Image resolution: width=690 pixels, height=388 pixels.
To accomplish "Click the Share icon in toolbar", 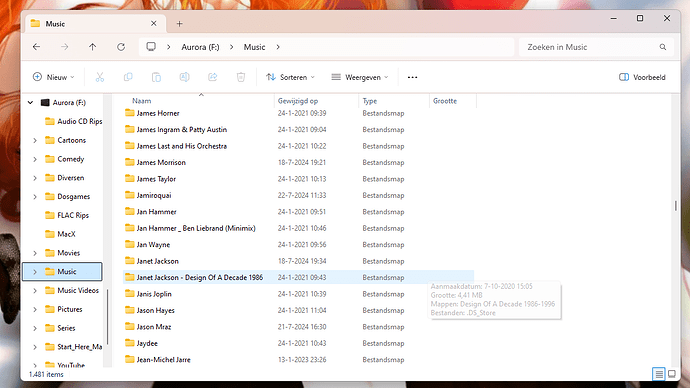I will 213,77.
